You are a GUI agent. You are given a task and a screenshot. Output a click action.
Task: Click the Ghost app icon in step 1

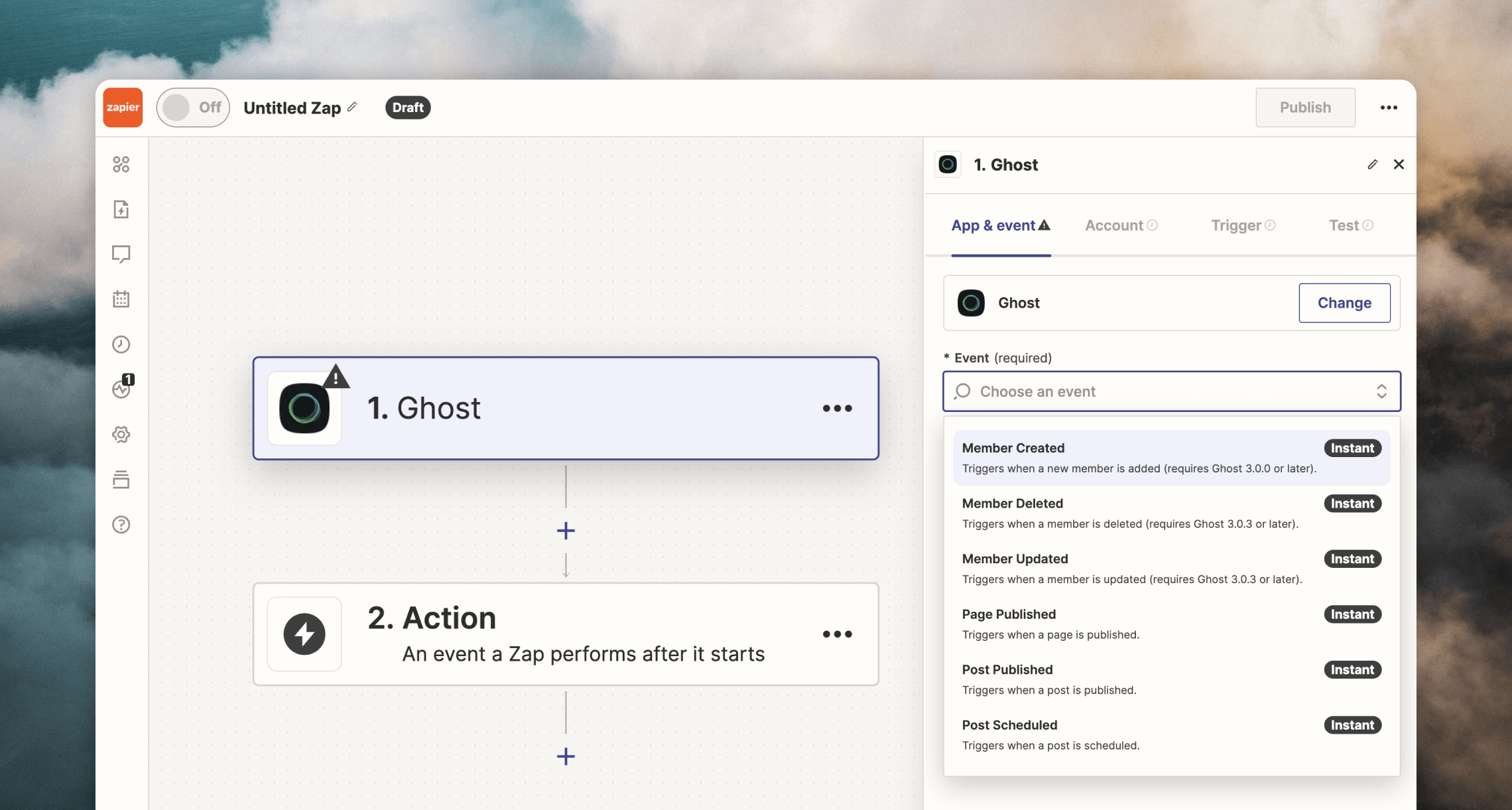[x=304, y=408]
